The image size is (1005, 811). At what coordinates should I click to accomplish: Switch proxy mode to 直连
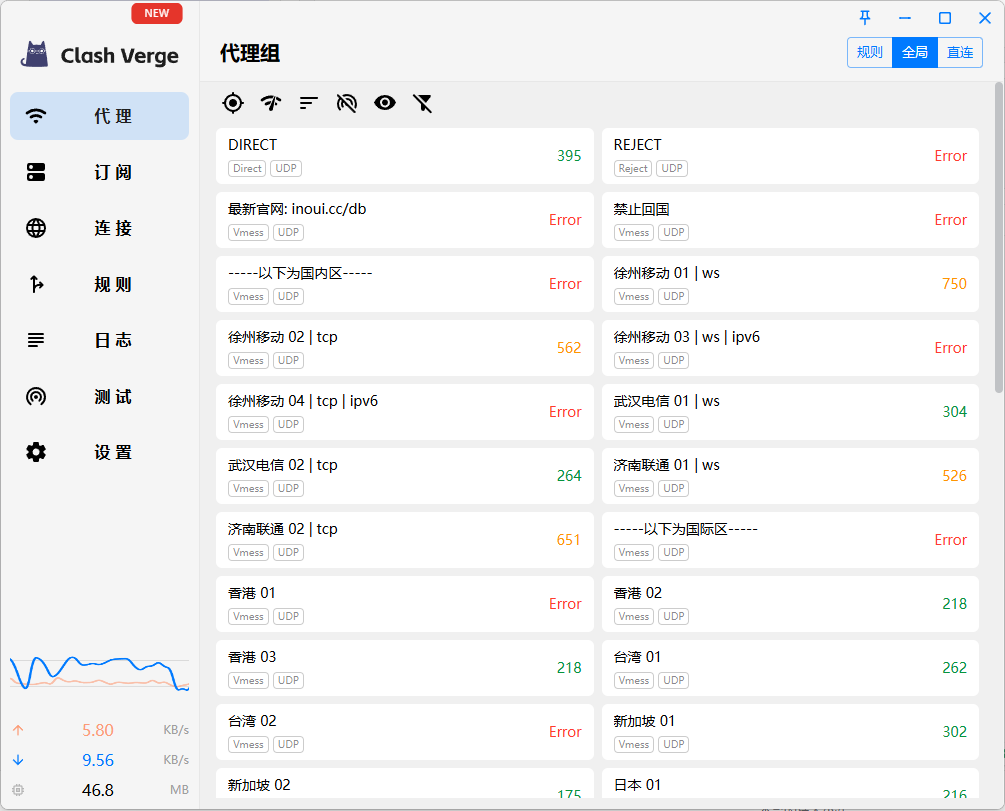coord(959,51)
